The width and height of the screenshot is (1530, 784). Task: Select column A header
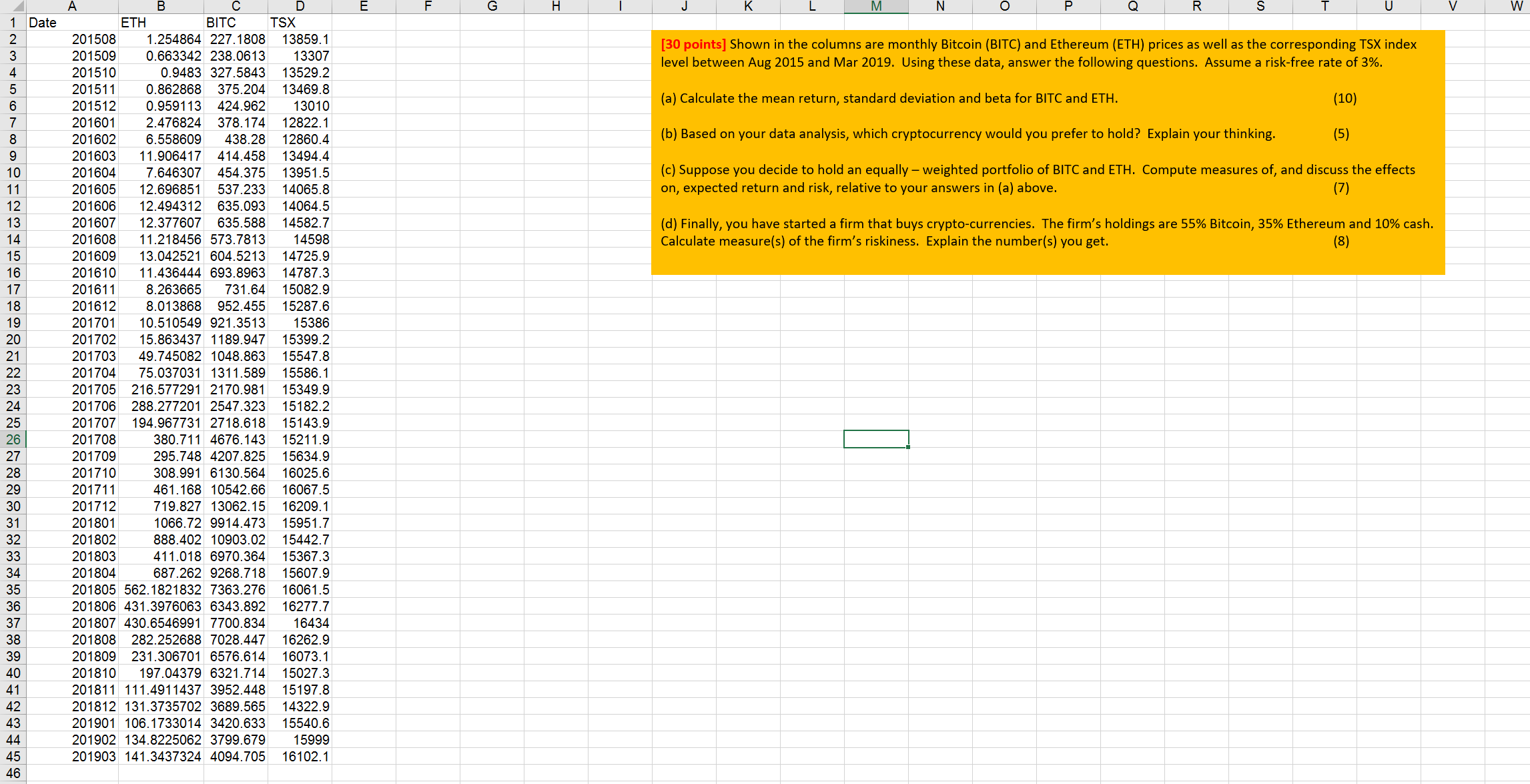point(72,7)
